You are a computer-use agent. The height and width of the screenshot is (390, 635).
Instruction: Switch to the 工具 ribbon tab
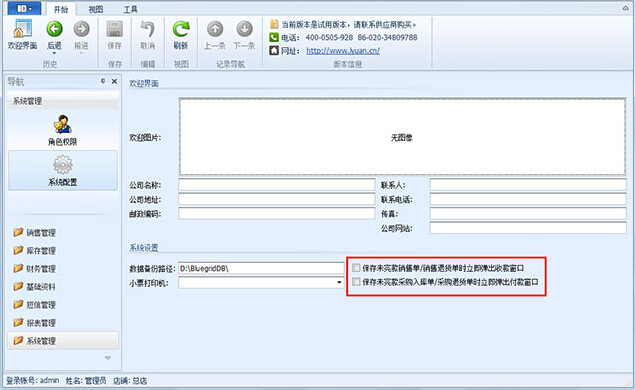[x=130, y=9]
